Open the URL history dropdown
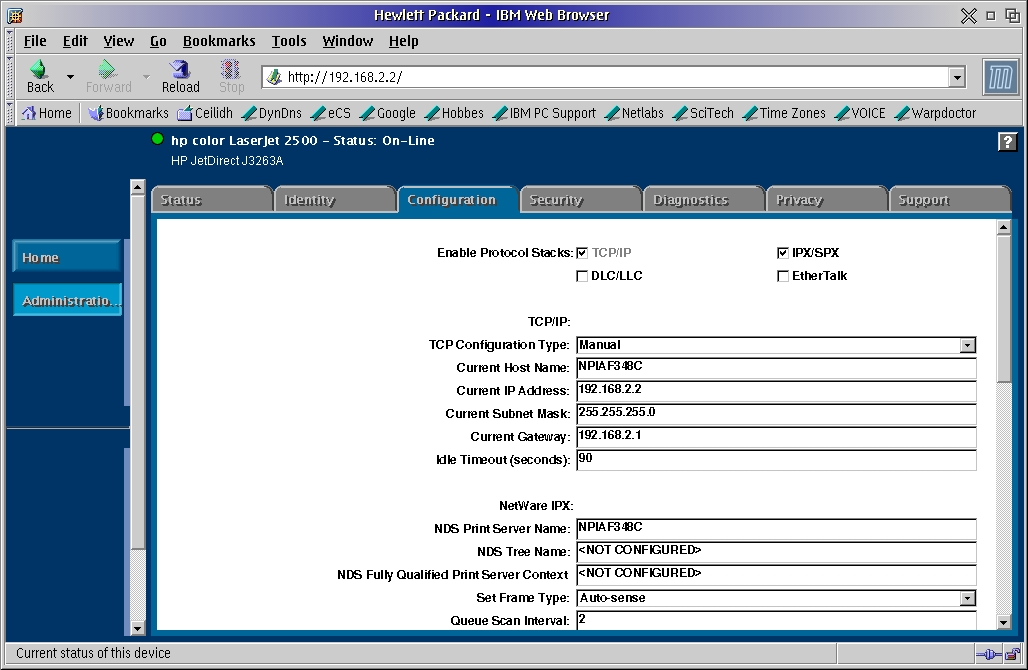The width and height of the screenshot is (1028, 670). tap(957, 77)
